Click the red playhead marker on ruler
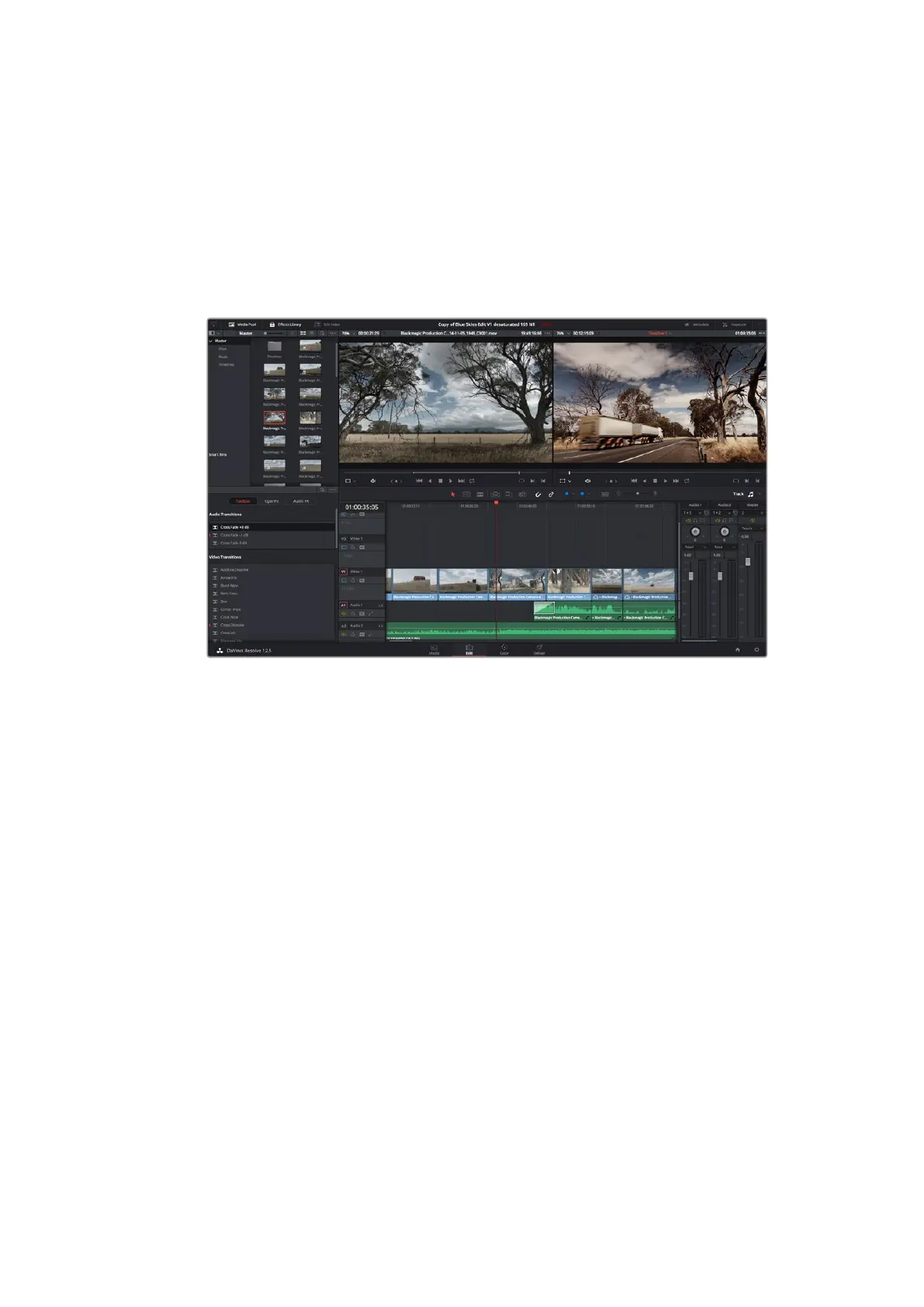 point(497,503)
